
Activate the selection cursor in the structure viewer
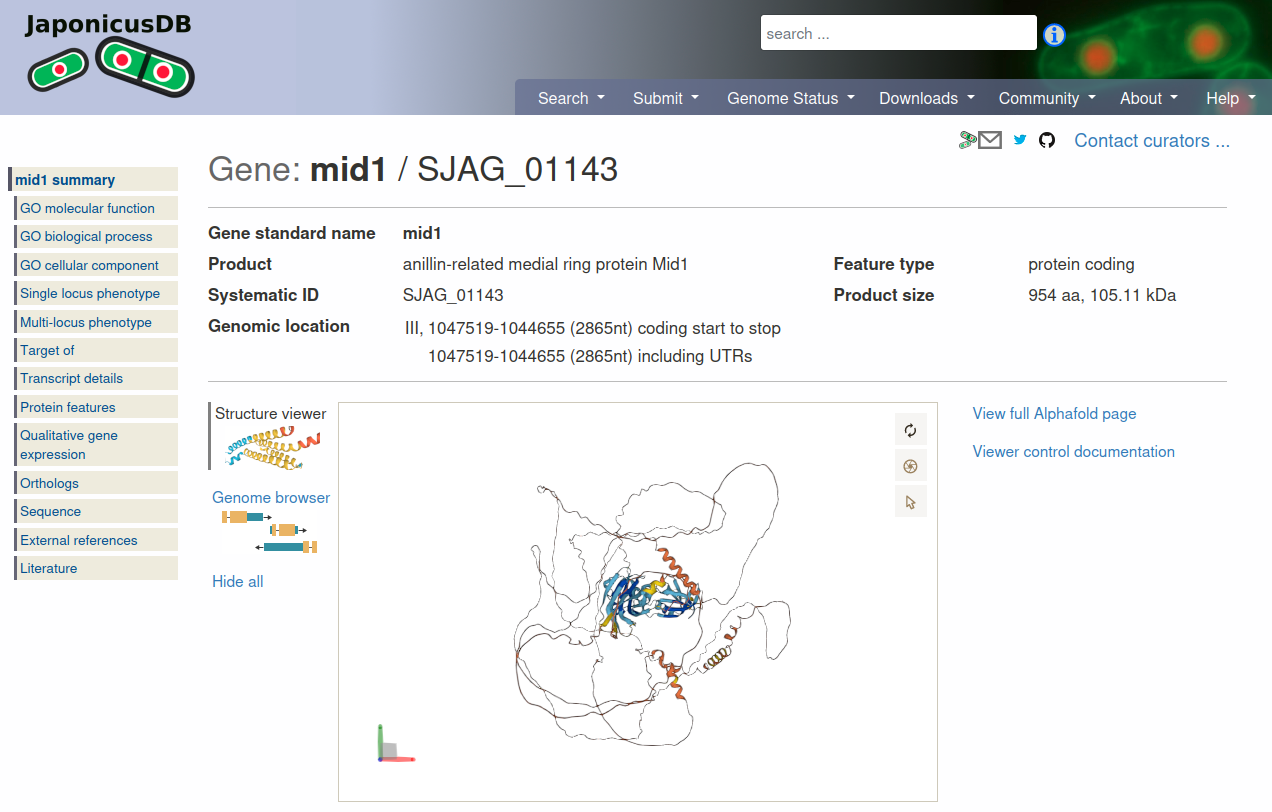click(910, 501)
